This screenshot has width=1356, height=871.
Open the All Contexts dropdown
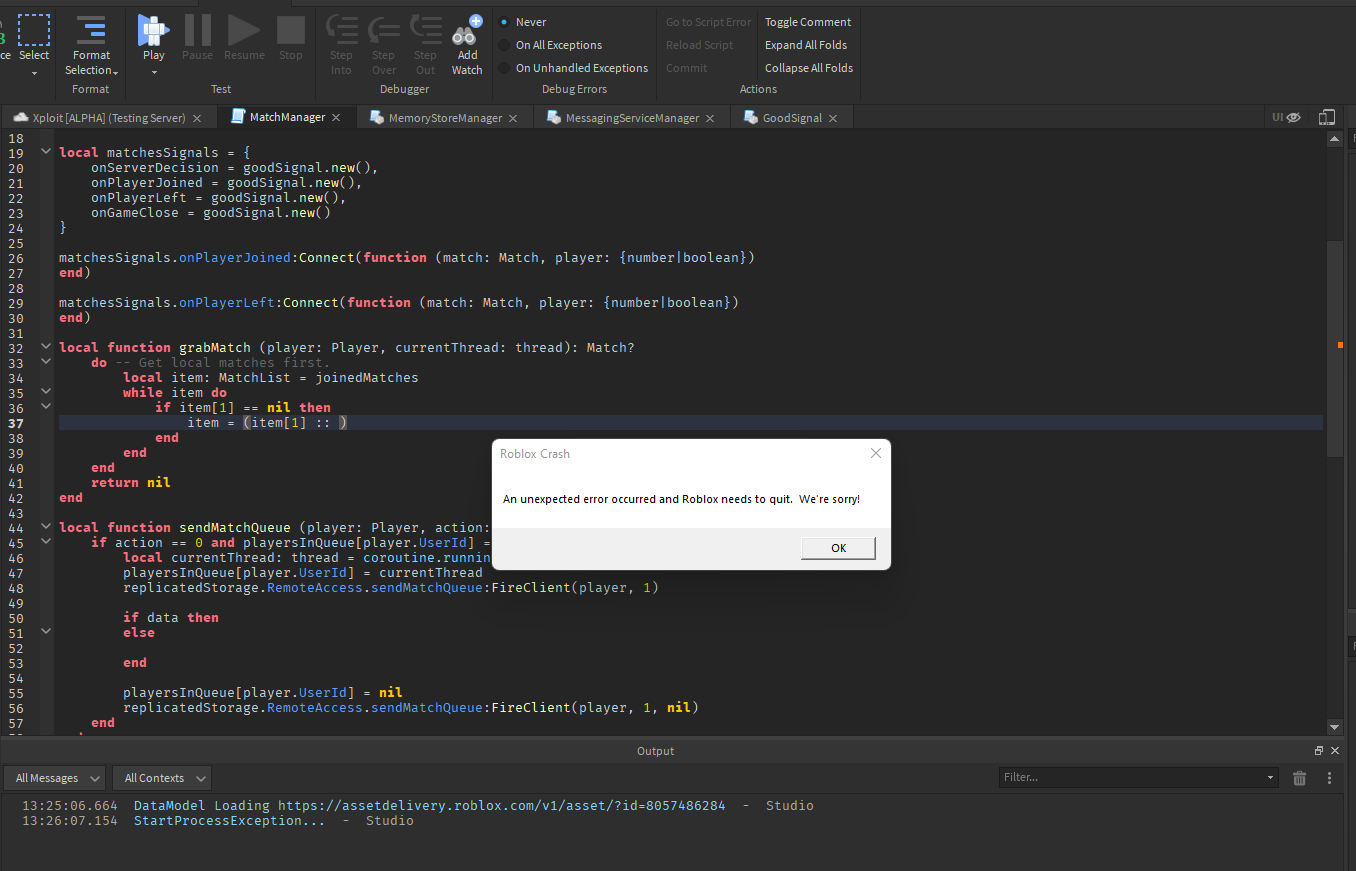point(161,777)
